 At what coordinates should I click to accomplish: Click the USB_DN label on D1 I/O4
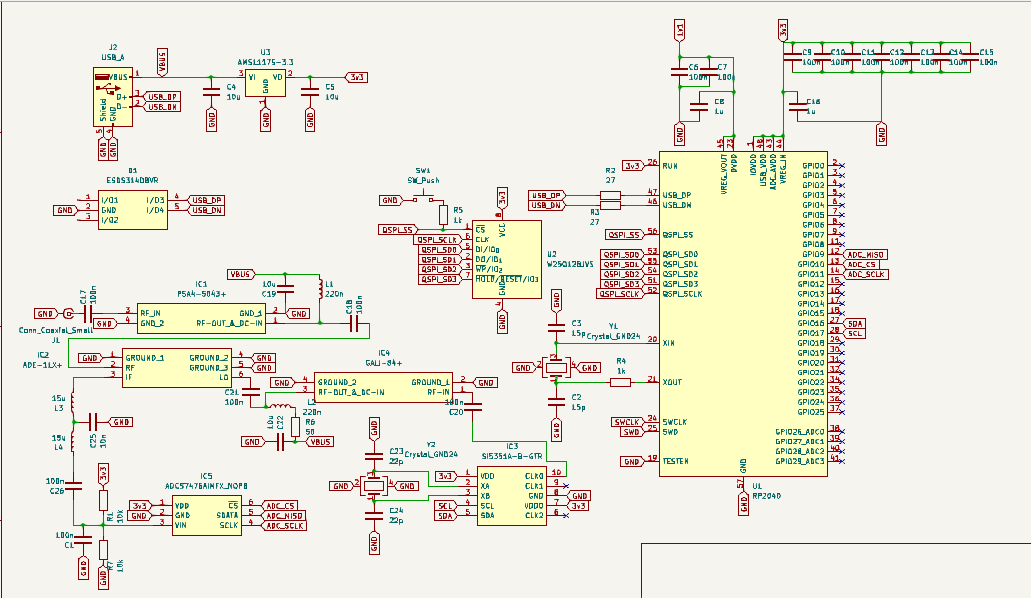click(206, 211)
